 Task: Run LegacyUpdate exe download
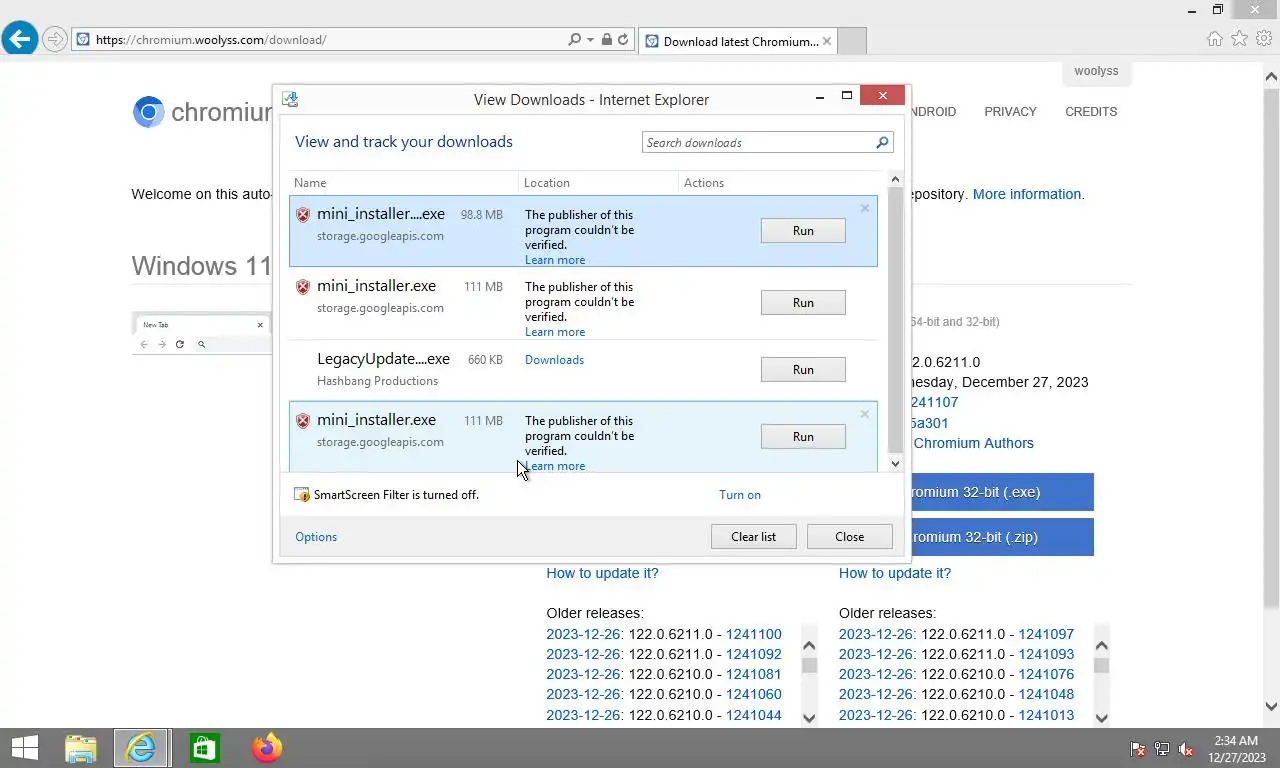click(803, 370)
